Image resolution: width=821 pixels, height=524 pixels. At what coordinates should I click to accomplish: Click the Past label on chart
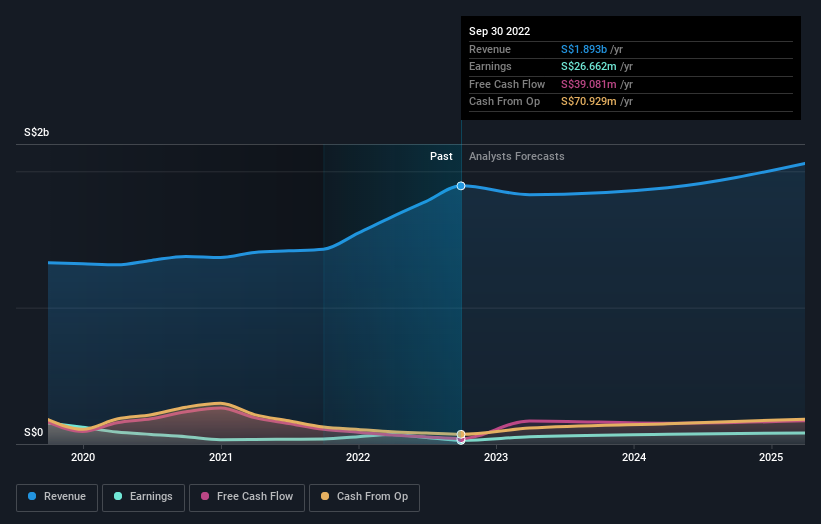click(x=441, y=157)
